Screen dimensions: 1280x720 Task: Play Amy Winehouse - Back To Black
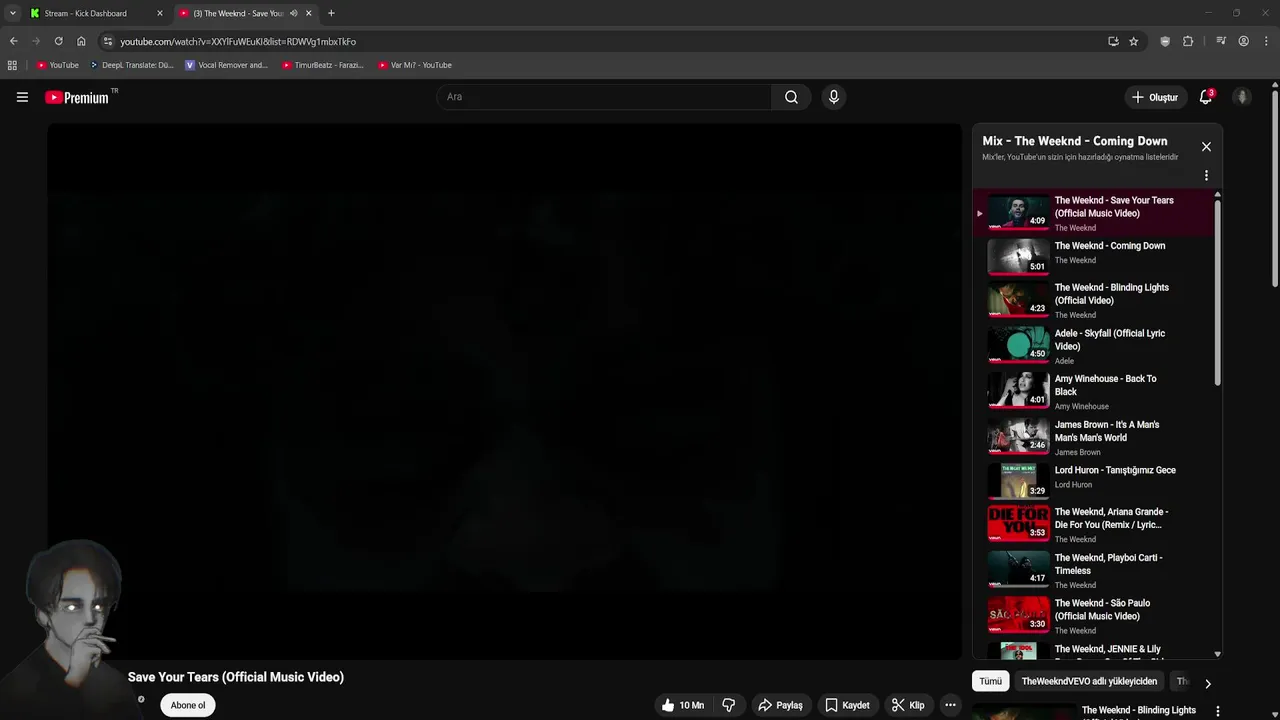[x=1094, y=392]
